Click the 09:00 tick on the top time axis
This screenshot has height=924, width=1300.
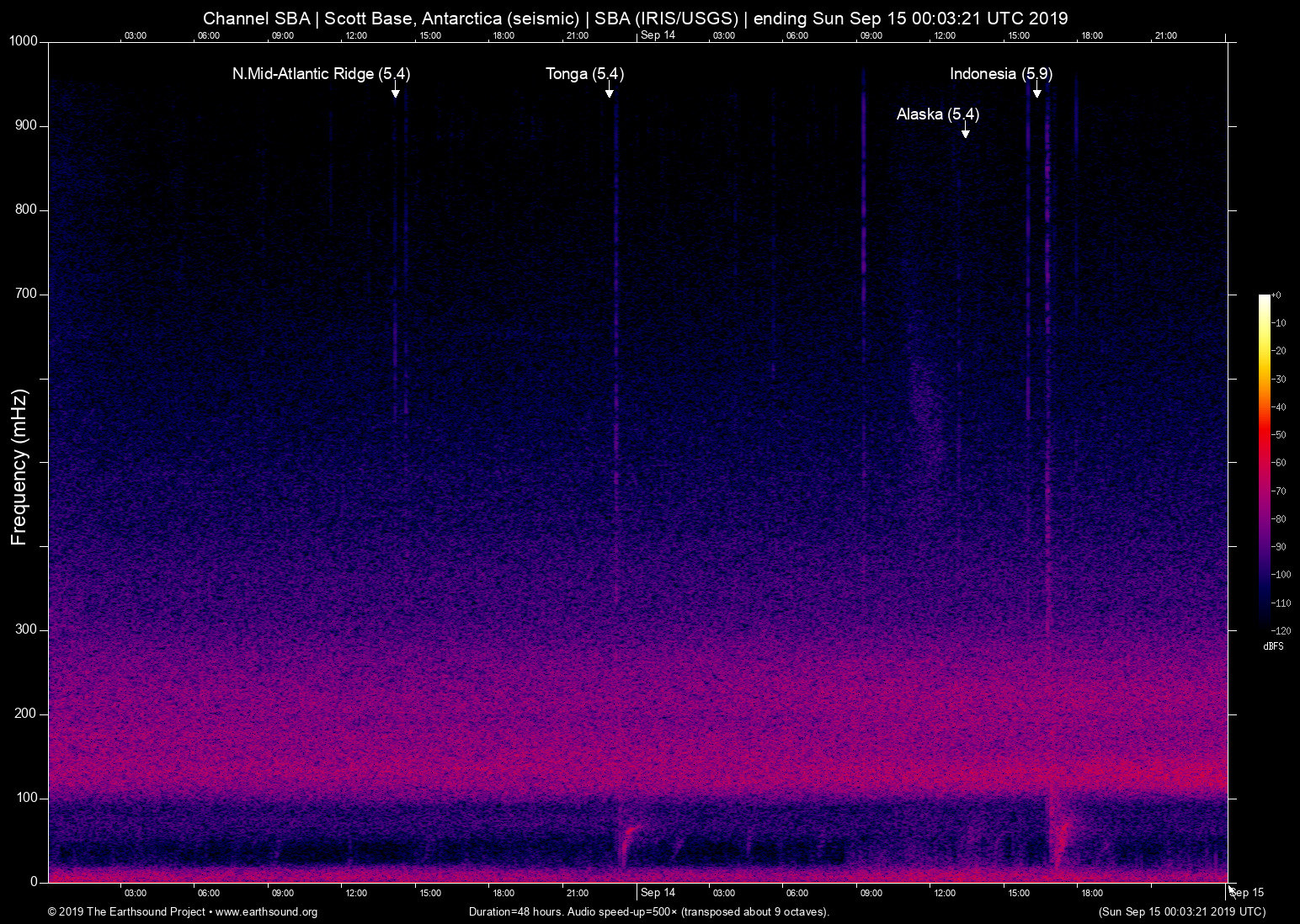[283, 35]
